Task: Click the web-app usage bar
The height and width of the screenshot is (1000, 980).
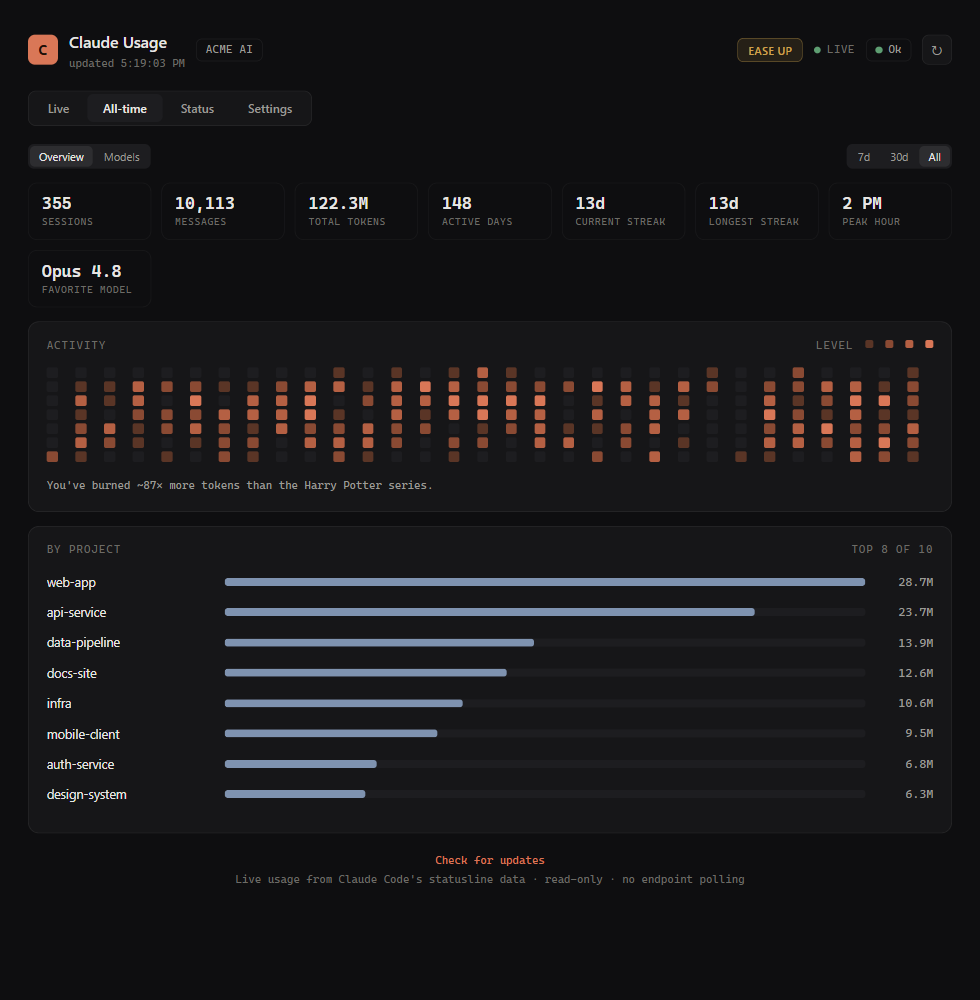Action: click(x=545, y=582)
